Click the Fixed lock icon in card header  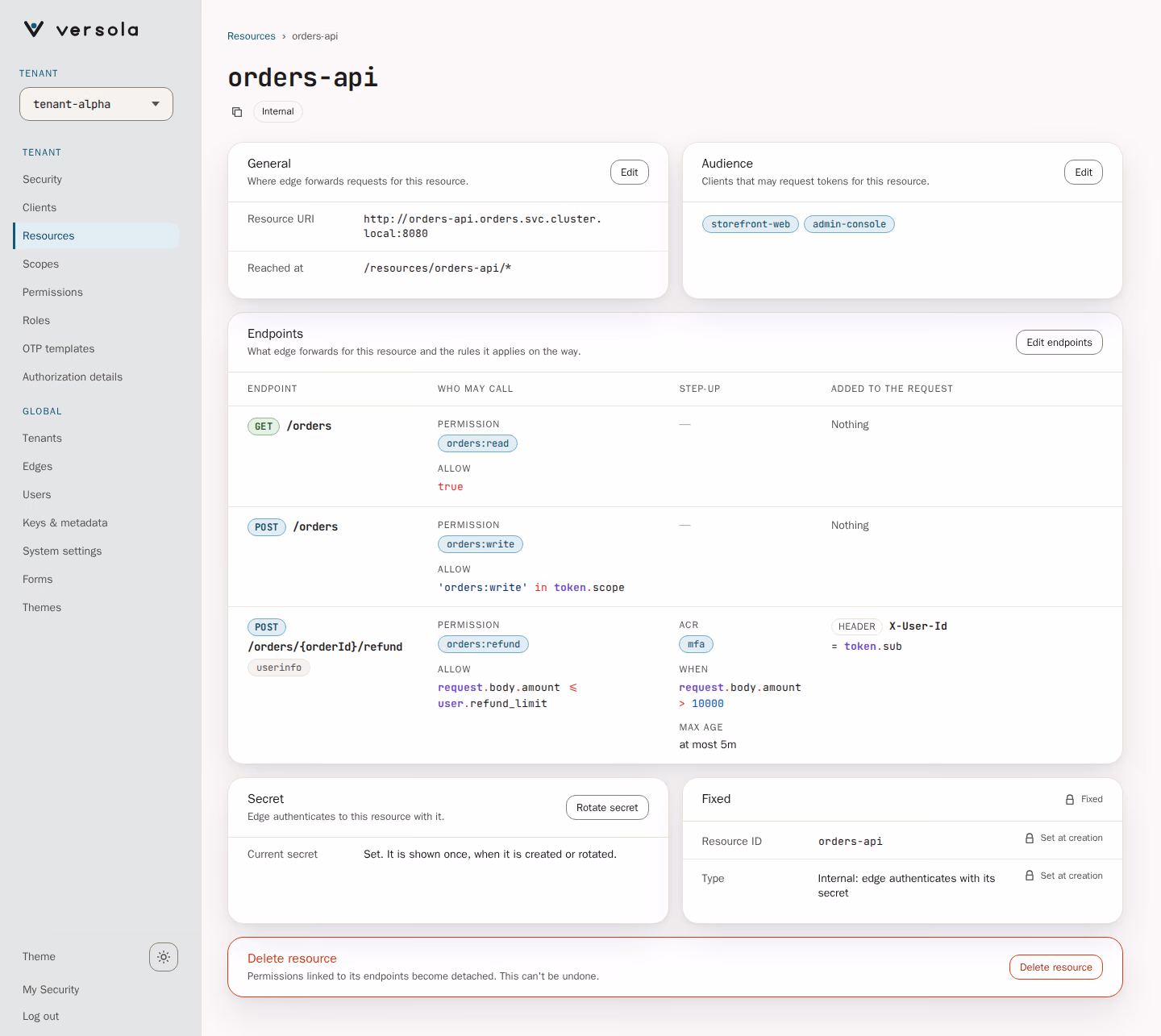coord(1070,800)
